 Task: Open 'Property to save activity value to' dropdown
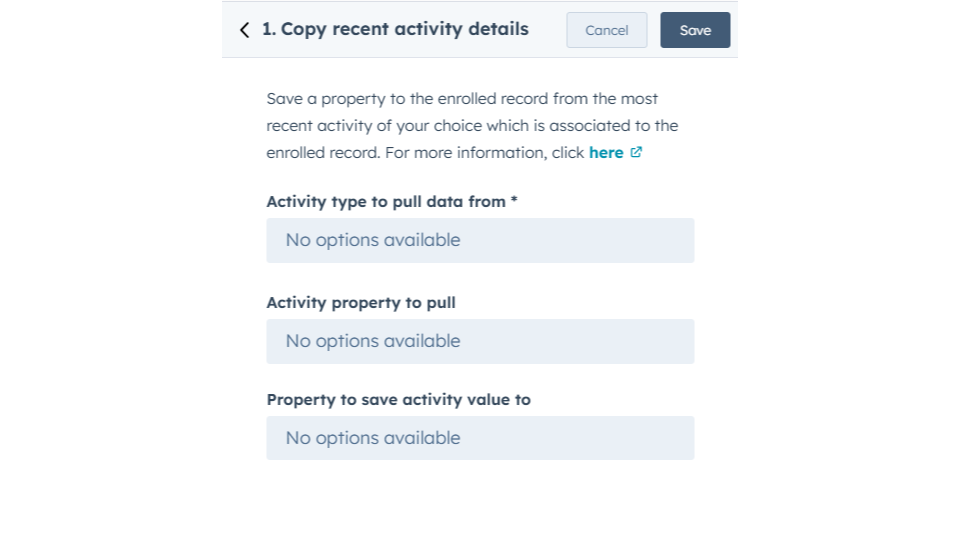click(480, 438)
